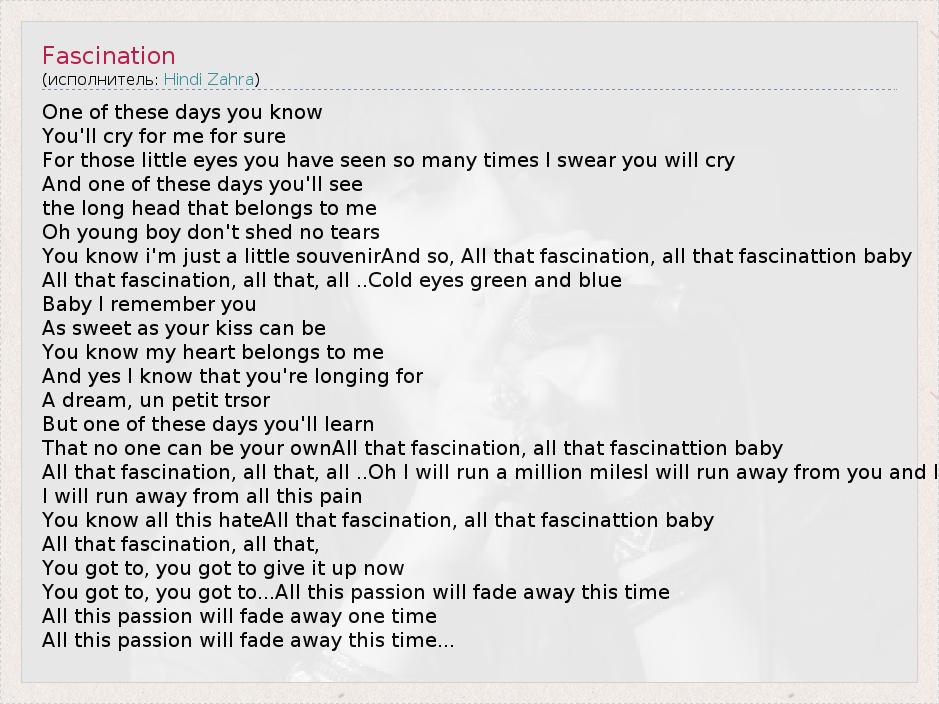Click "But one of these days you'll learn"
Screen dimensions: 939x704
pos(208,424)
